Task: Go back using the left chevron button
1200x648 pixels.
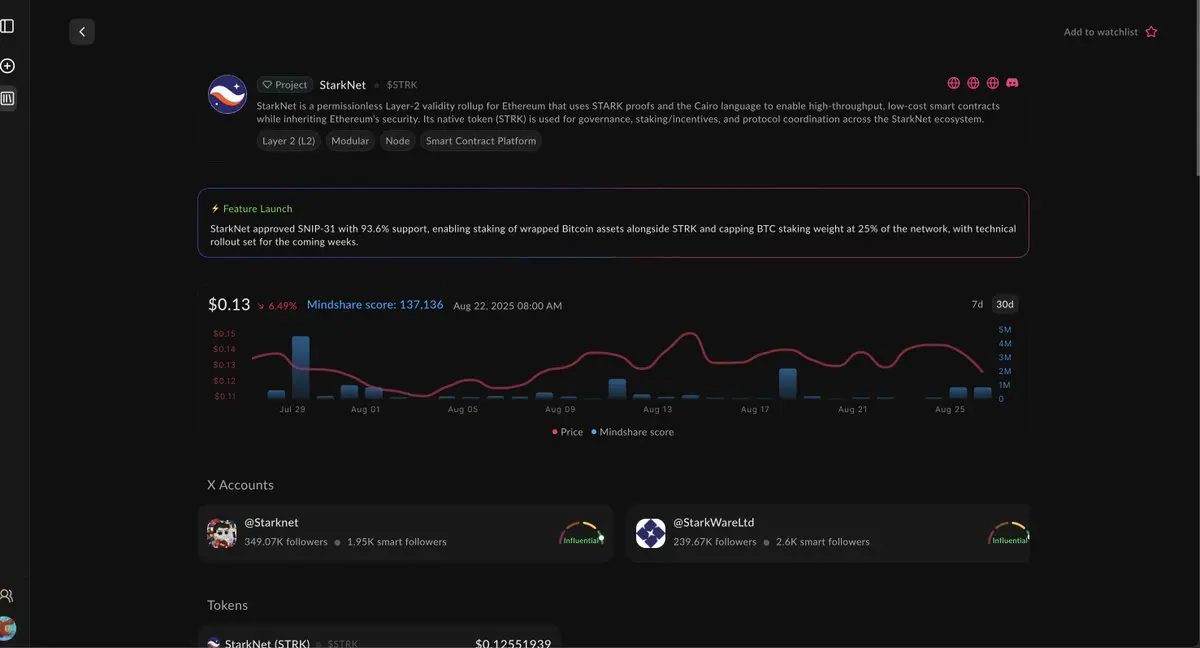Action: [82, 32]
